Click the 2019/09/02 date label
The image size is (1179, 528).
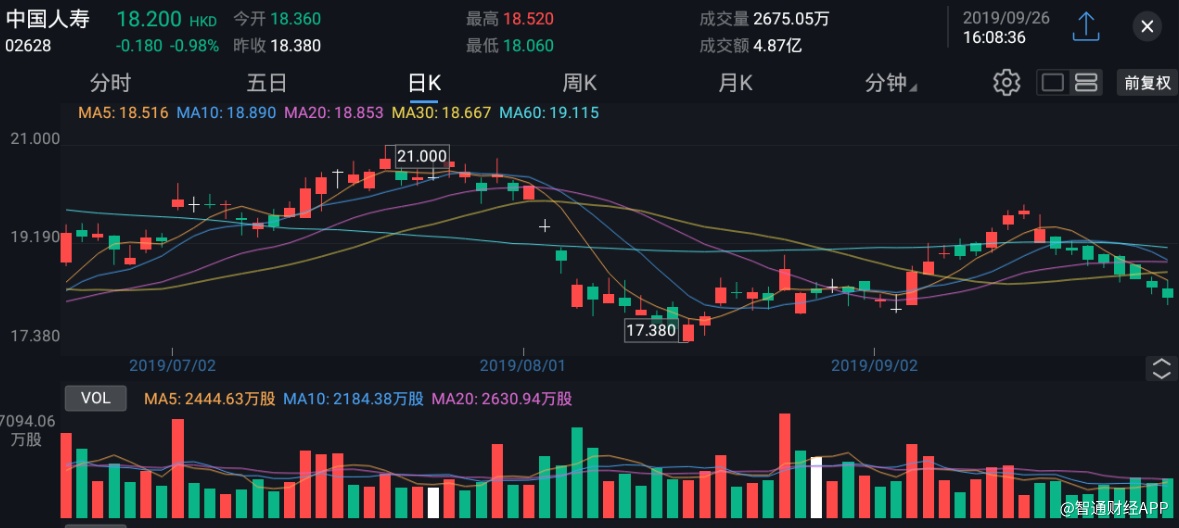click(874, 366)
